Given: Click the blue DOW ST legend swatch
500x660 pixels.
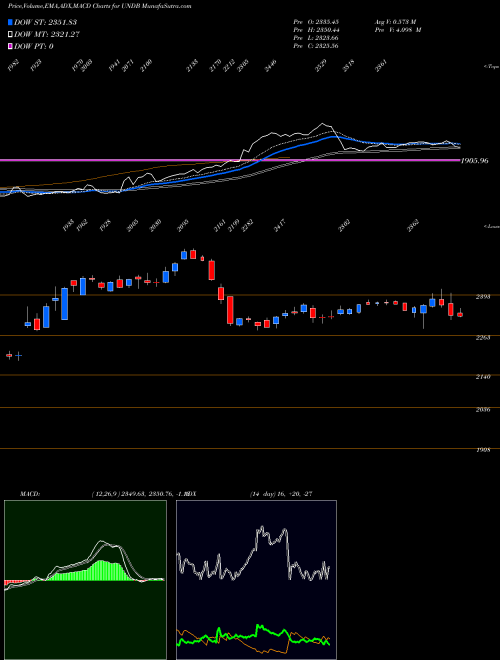Looking at the screenshot, I should tap(10, 22).
